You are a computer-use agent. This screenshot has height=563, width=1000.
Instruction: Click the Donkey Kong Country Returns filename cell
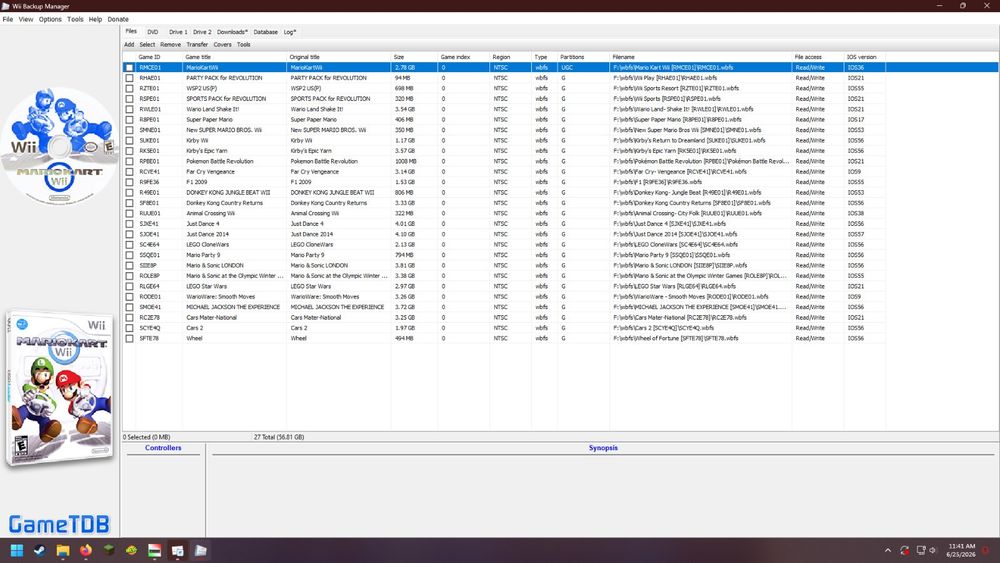[700, 203]
